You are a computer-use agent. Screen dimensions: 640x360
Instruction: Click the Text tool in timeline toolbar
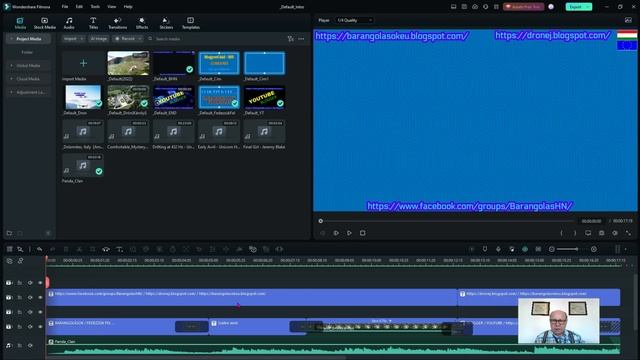coord(119,249)
